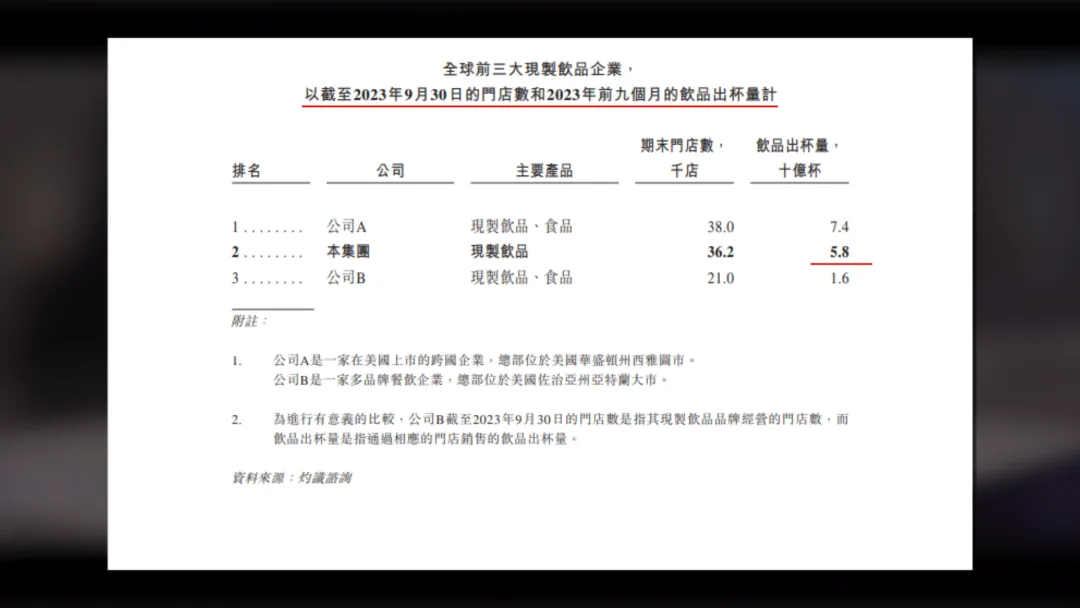Click the value '38.0'
This screenshot has height=608, width=1080.
[720, 227]
